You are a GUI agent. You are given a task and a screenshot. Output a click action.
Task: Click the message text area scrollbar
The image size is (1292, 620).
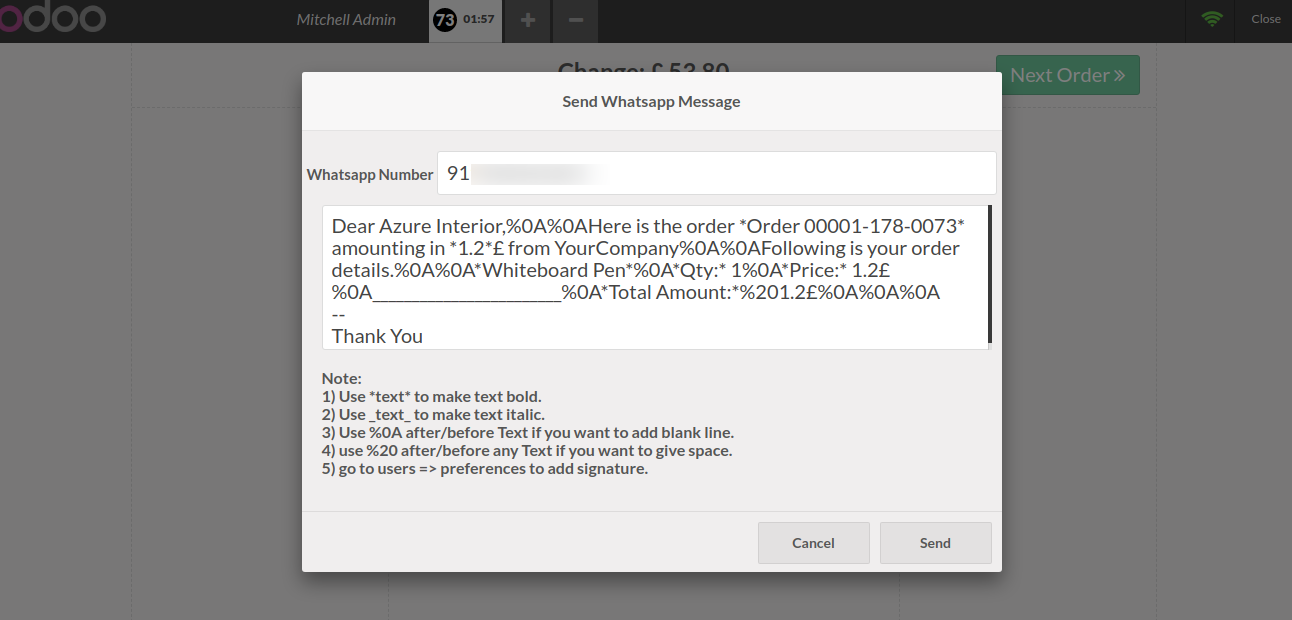click(x=989, y=274)
